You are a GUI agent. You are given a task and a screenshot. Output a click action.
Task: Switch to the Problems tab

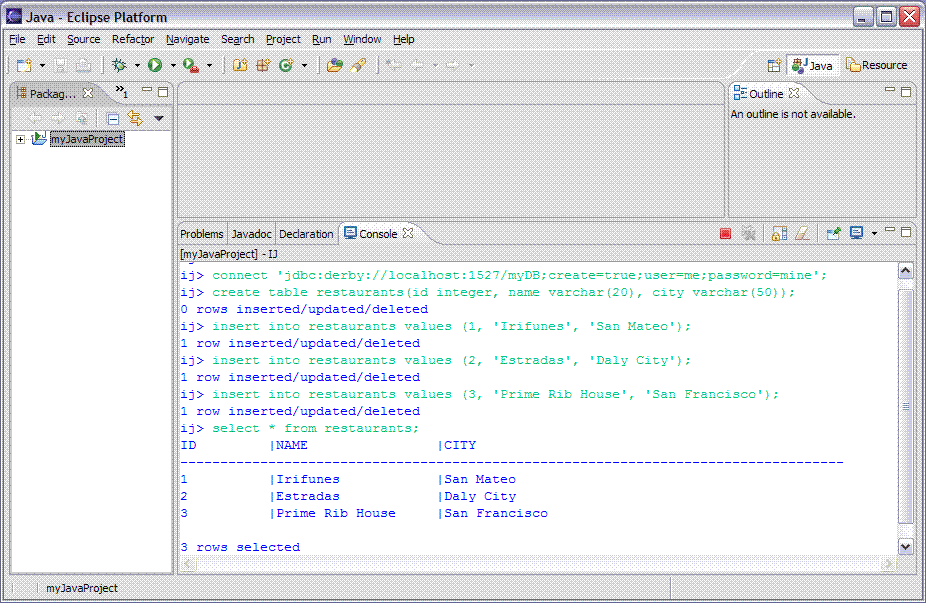[x=202, y=234]
